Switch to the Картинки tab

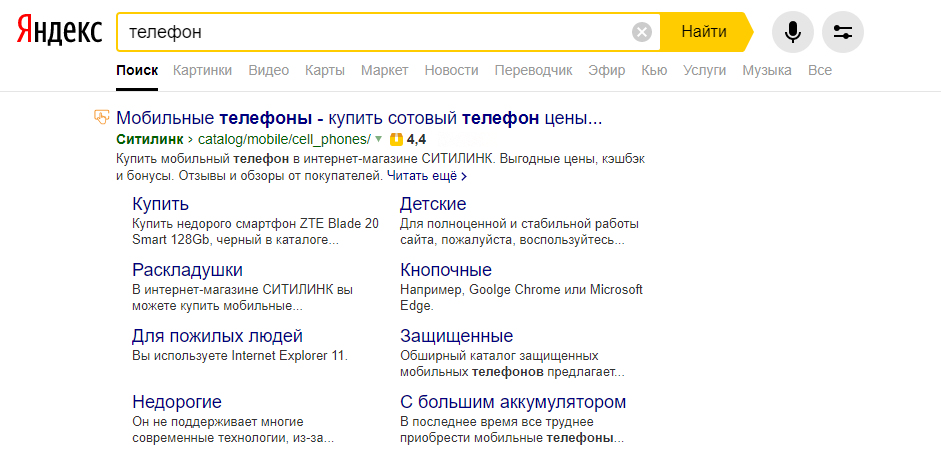(202, 70)
